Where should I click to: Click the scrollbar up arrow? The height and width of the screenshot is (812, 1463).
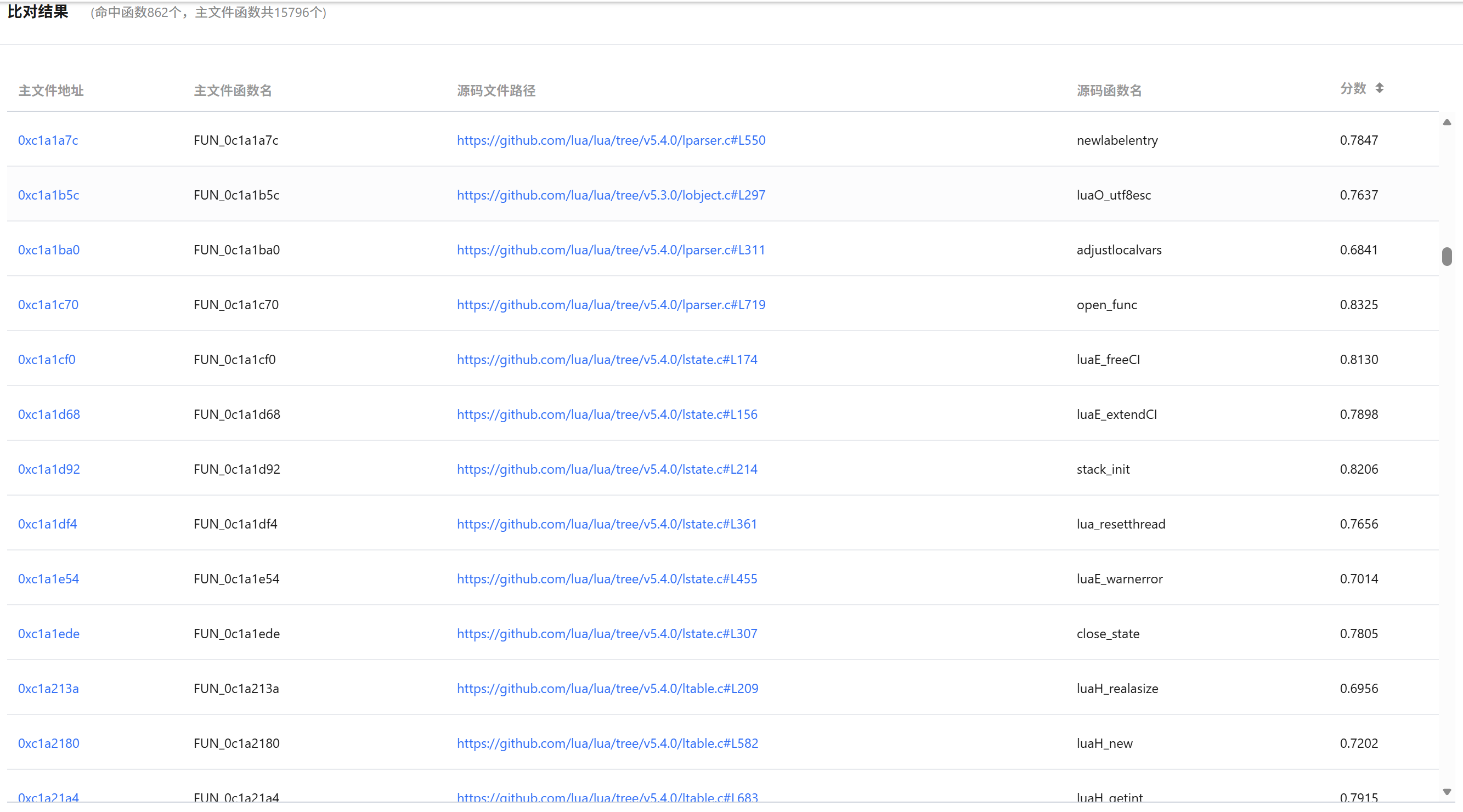(1447, 122)
